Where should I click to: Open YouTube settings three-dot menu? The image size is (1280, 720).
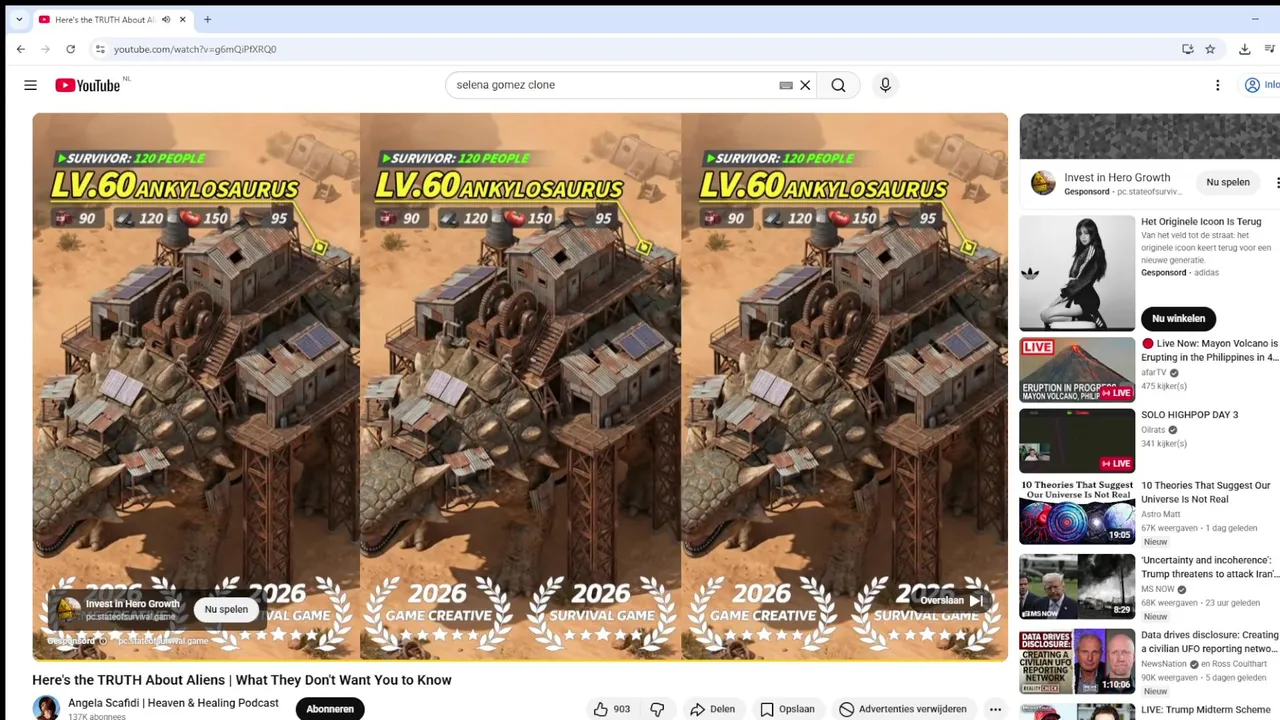point(1217,85)
